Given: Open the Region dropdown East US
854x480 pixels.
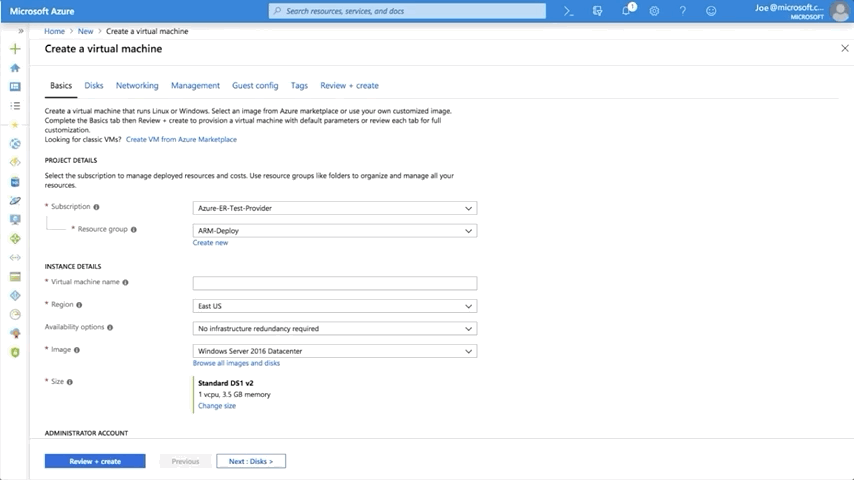Looking at the screenshot, I should point(334,306).
